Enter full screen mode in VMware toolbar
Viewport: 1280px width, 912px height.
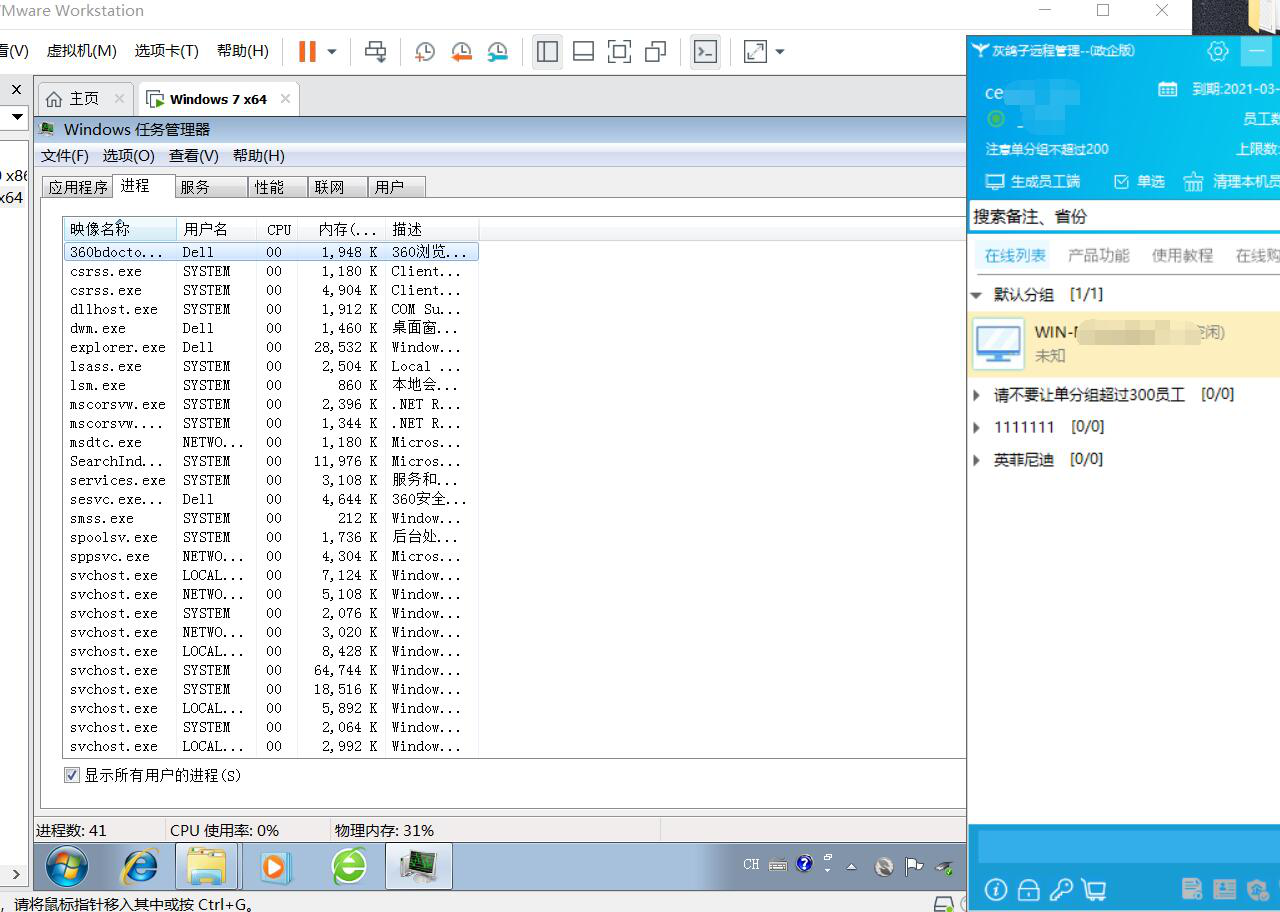[x=619, y=52]
